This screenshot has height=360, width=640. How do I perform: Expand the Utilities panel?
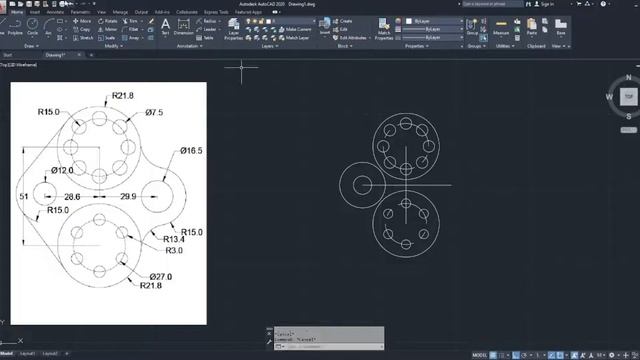coord(504,46)
